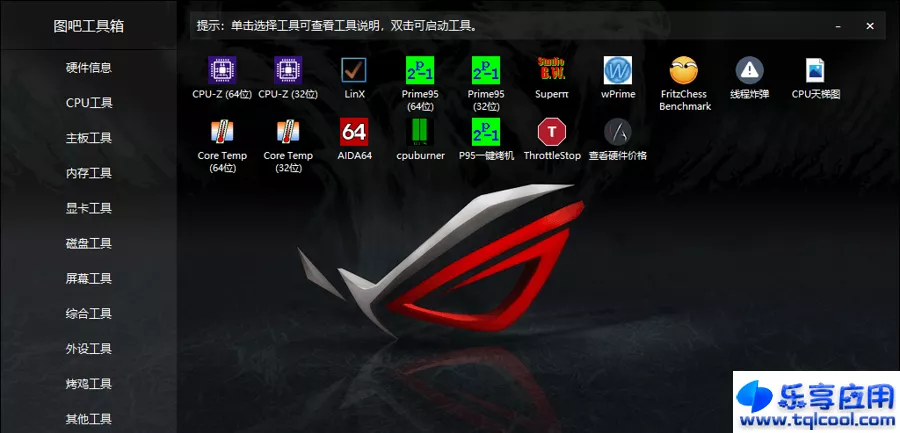The image size is (900, 433).
Task: Switch to 内存工具 in sidebar
Action: pos(88,173)
